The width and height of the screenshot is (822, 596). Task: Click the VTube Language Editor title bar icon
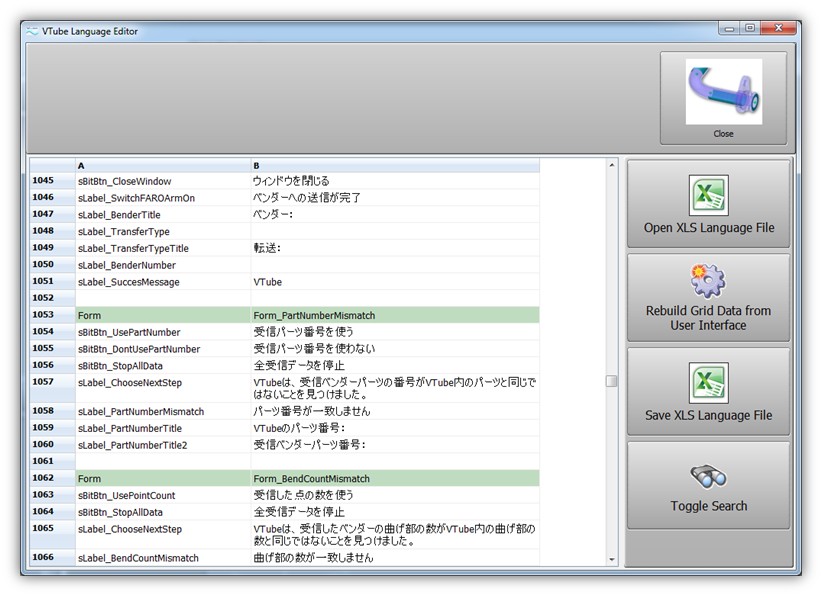coord(33,31)
